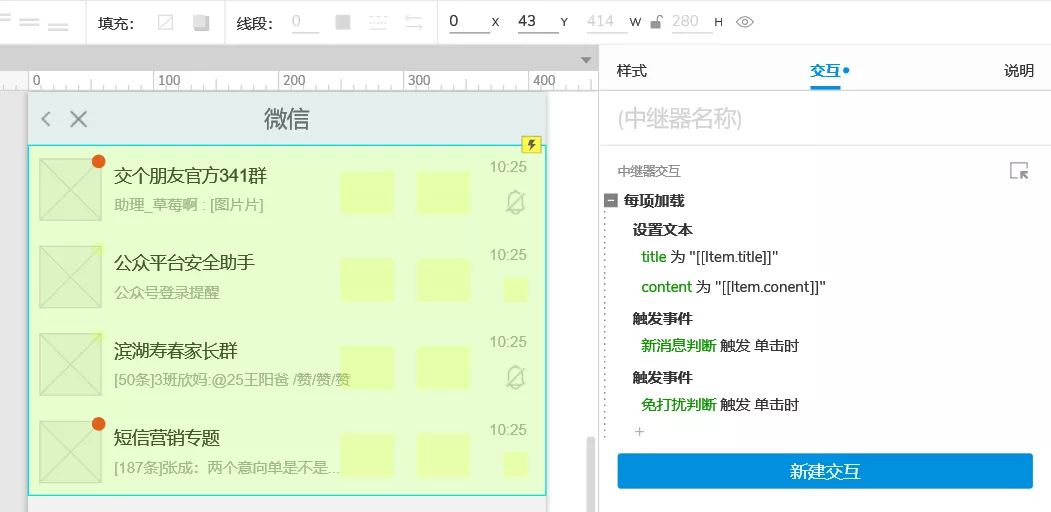
Task: Click the height H input field
Action: click(x=692, y=22)
